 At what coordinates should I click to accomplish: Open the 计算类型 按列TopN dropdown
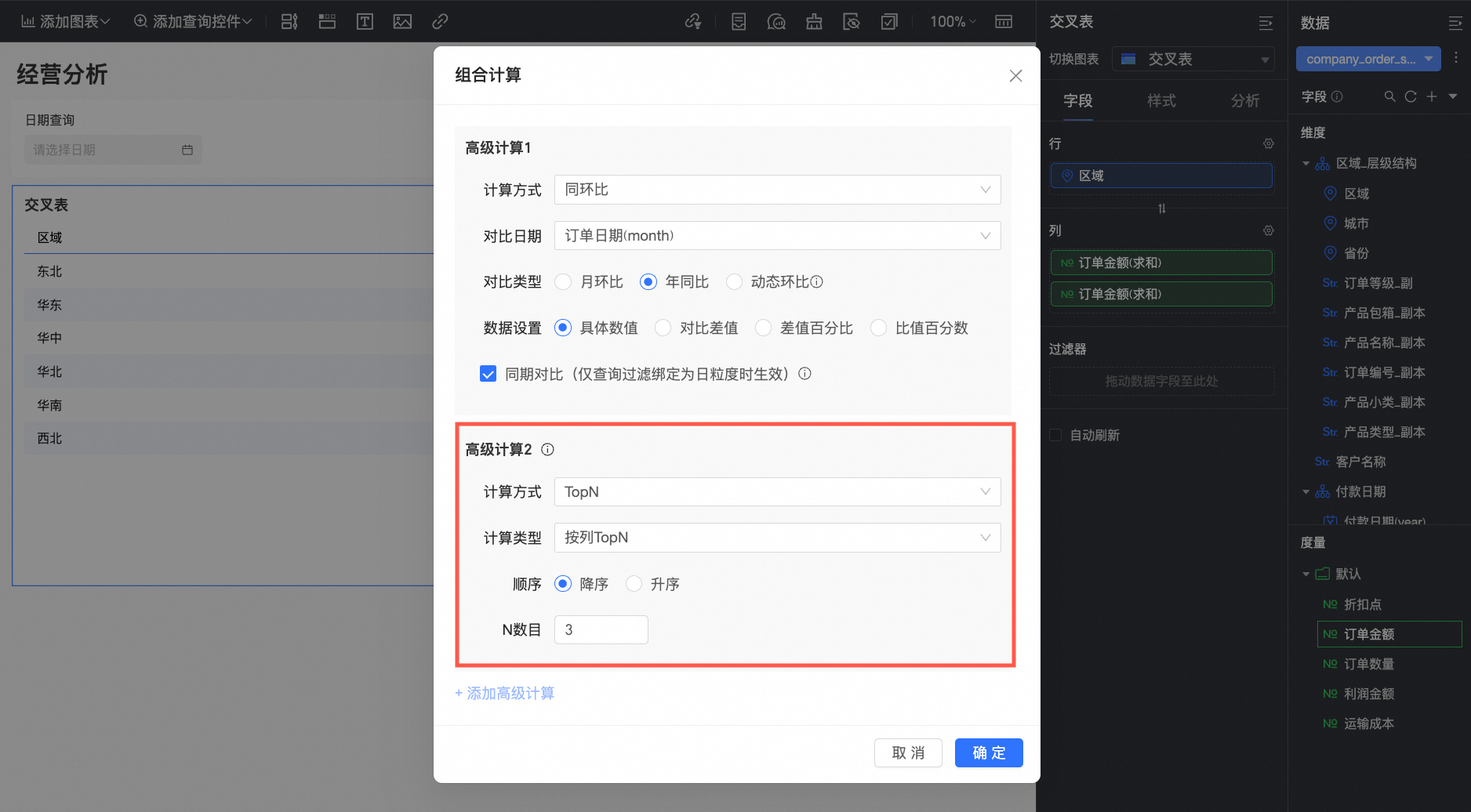coord(777,538)
